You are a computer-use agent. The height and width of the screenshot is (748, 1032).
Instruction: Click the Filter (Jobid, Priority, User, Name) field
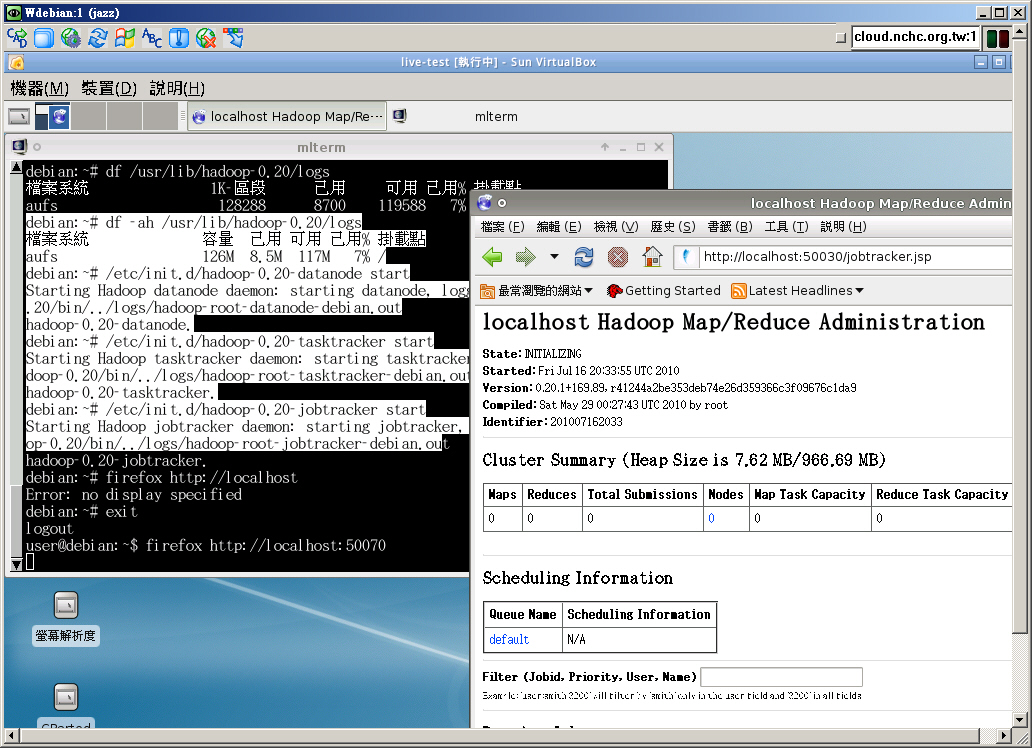pyautogui.click(x=781, y=677)
